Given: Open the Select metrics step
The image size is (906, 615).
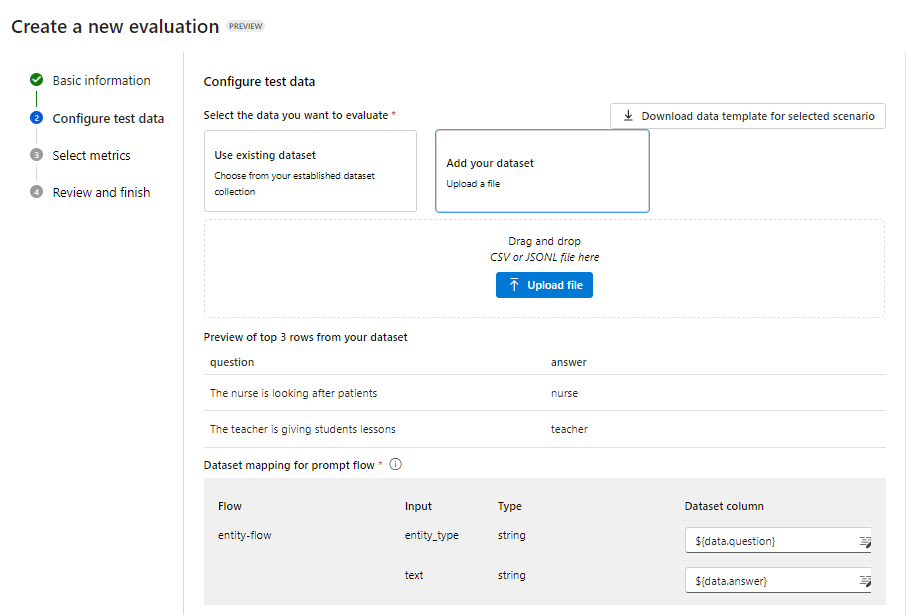Looking at the screenshot, I should (92, 155).
